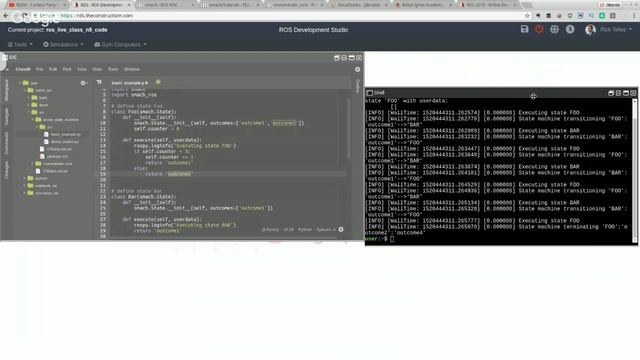Select the basic_example.py editor tab

tap(130, 83)
